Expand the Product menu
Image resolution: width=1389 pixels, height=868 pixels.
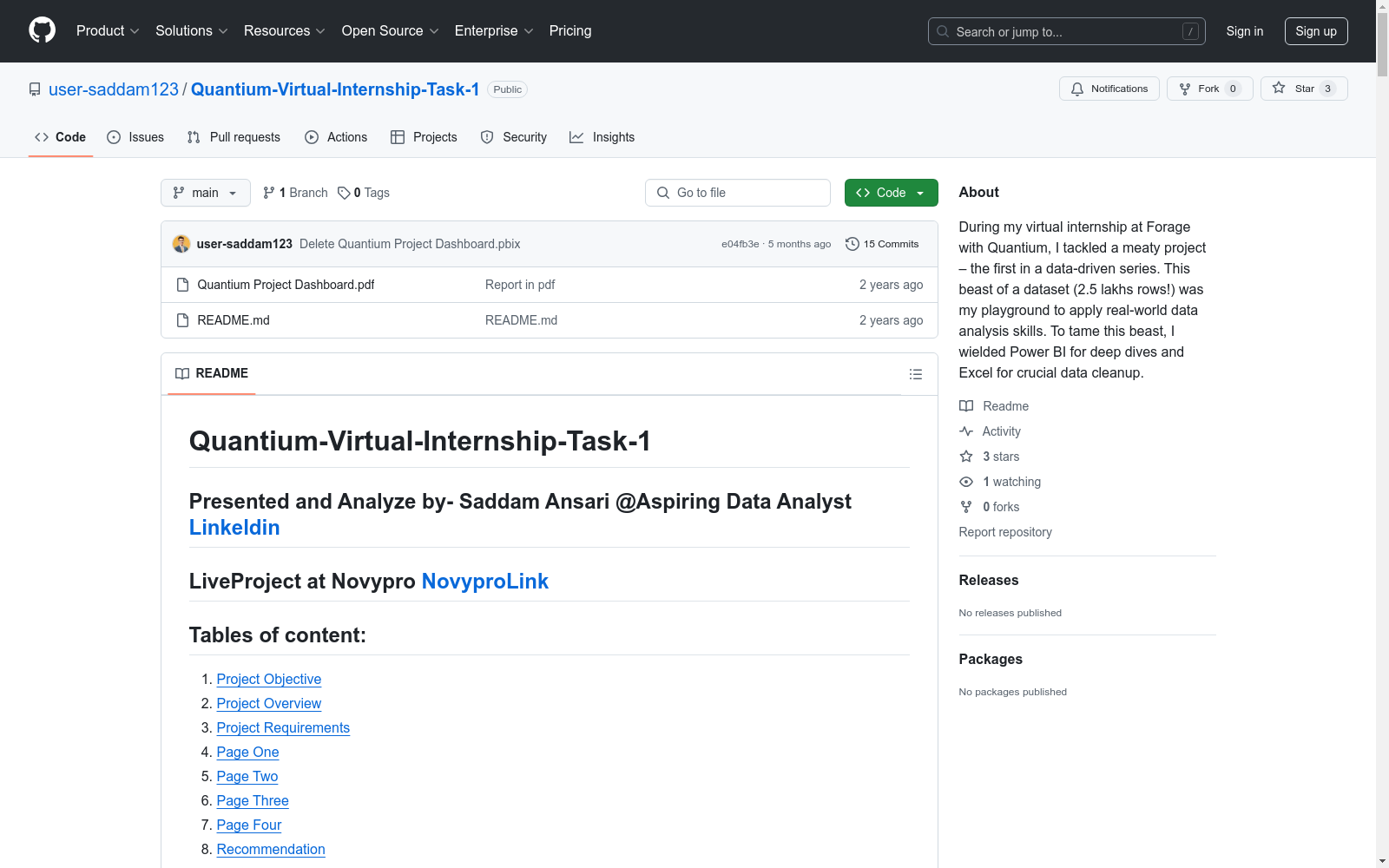pyautogui.click(x=108, y=31)
